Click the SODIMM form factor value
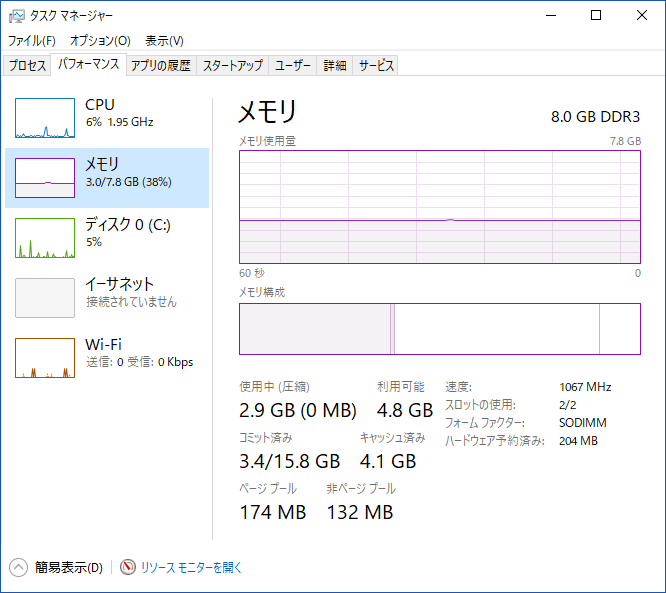Image resolution: width=666 pixels, height=593 pixels. pos(582,423)
